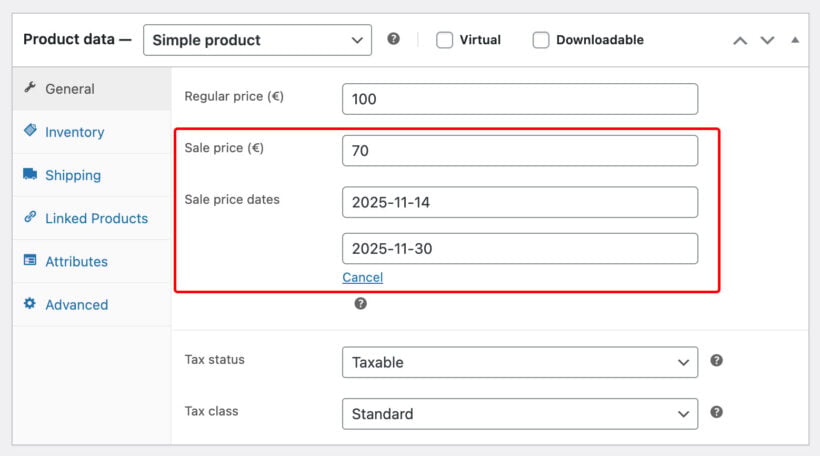Click the sale end date 2025-11-30 field

tap(520, 248)
